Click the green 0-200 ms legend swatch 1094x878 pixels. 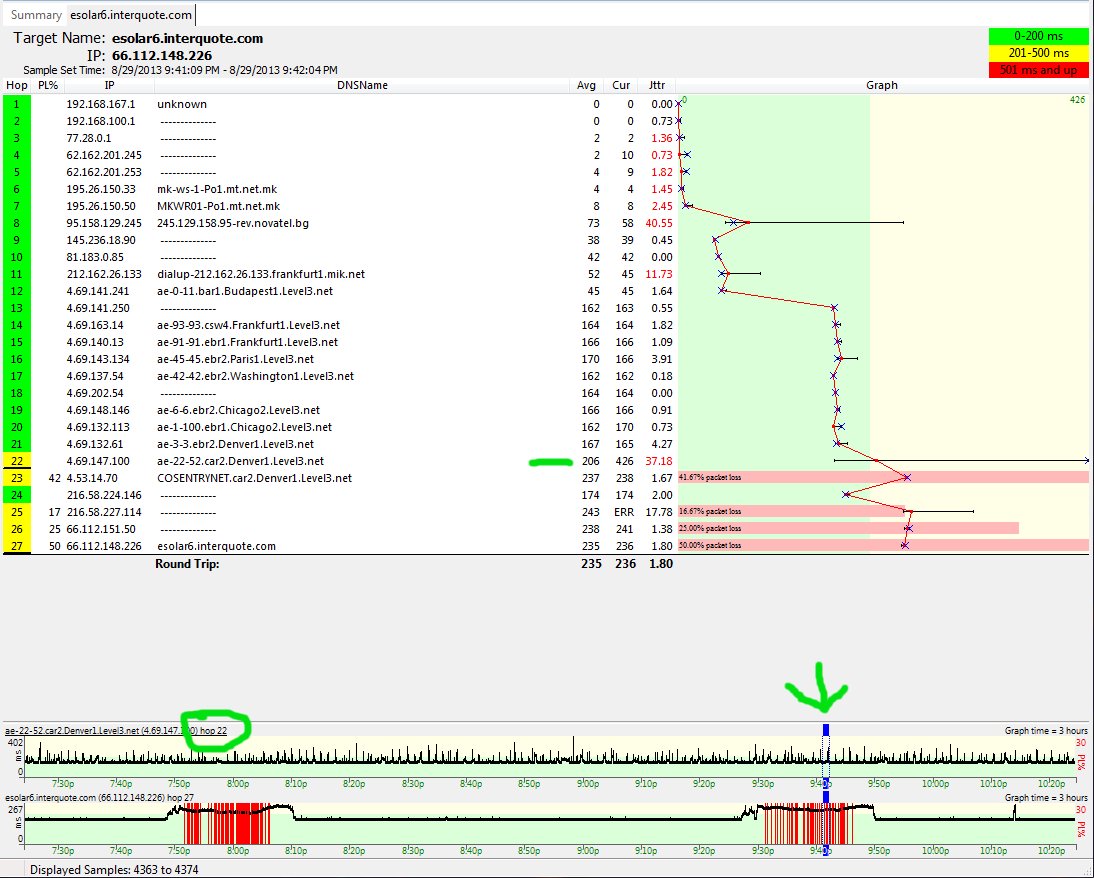point(1038,36)
